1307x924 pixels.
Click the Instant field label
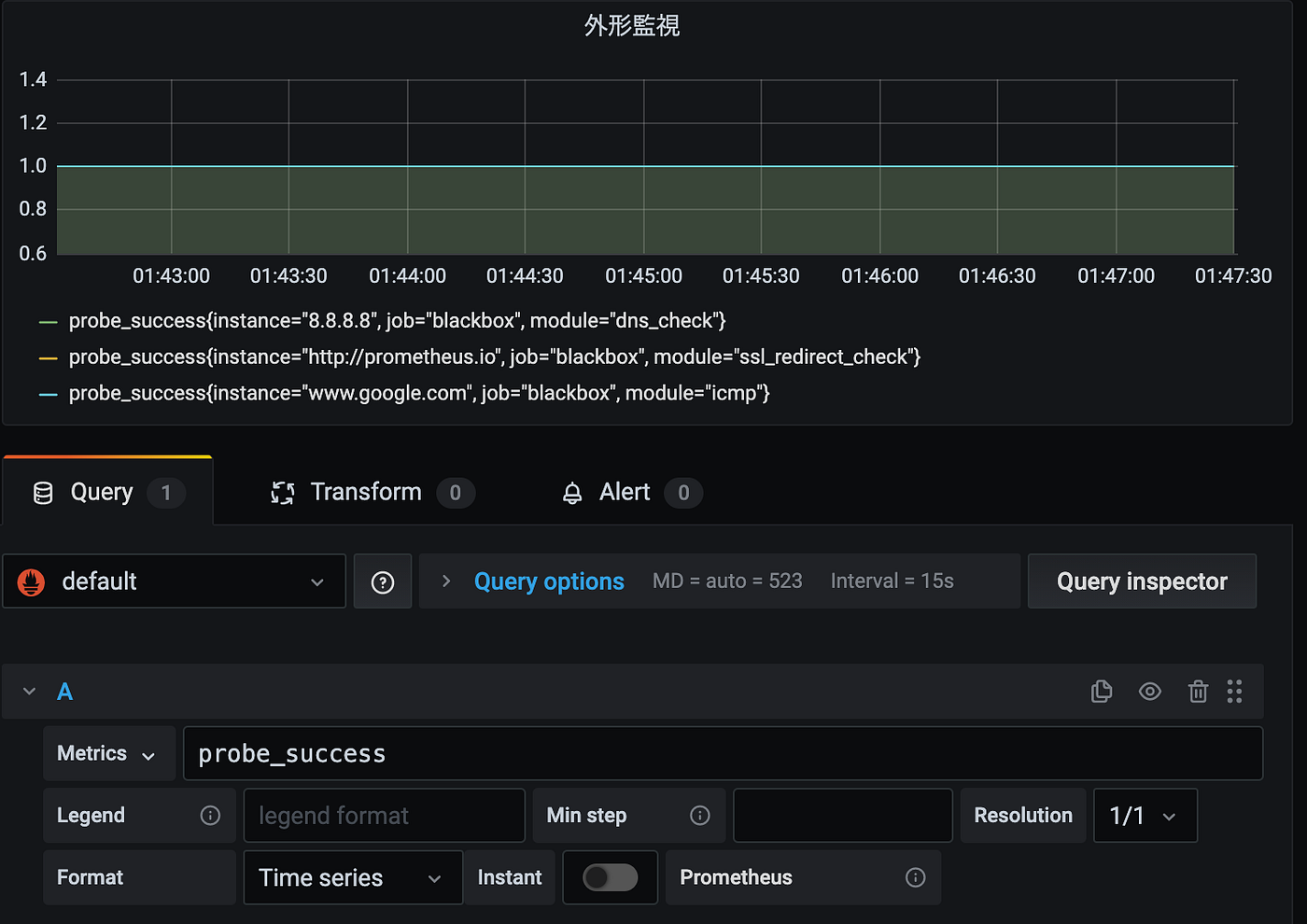coord(510,877)
